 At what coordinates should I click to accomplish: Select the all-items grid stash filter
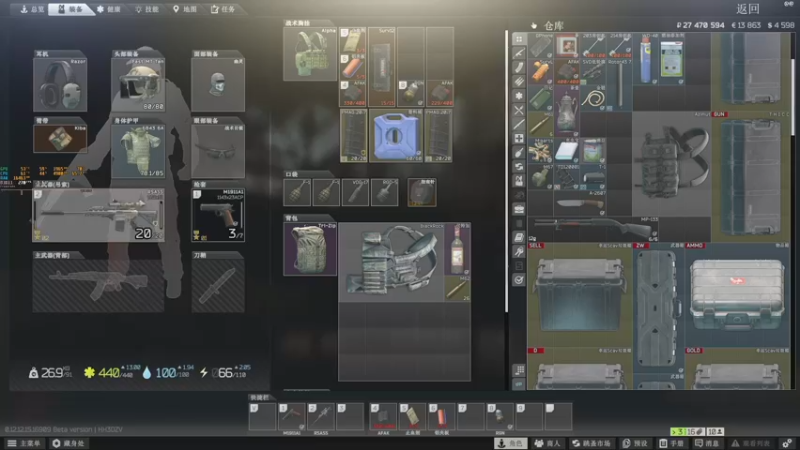519,39
